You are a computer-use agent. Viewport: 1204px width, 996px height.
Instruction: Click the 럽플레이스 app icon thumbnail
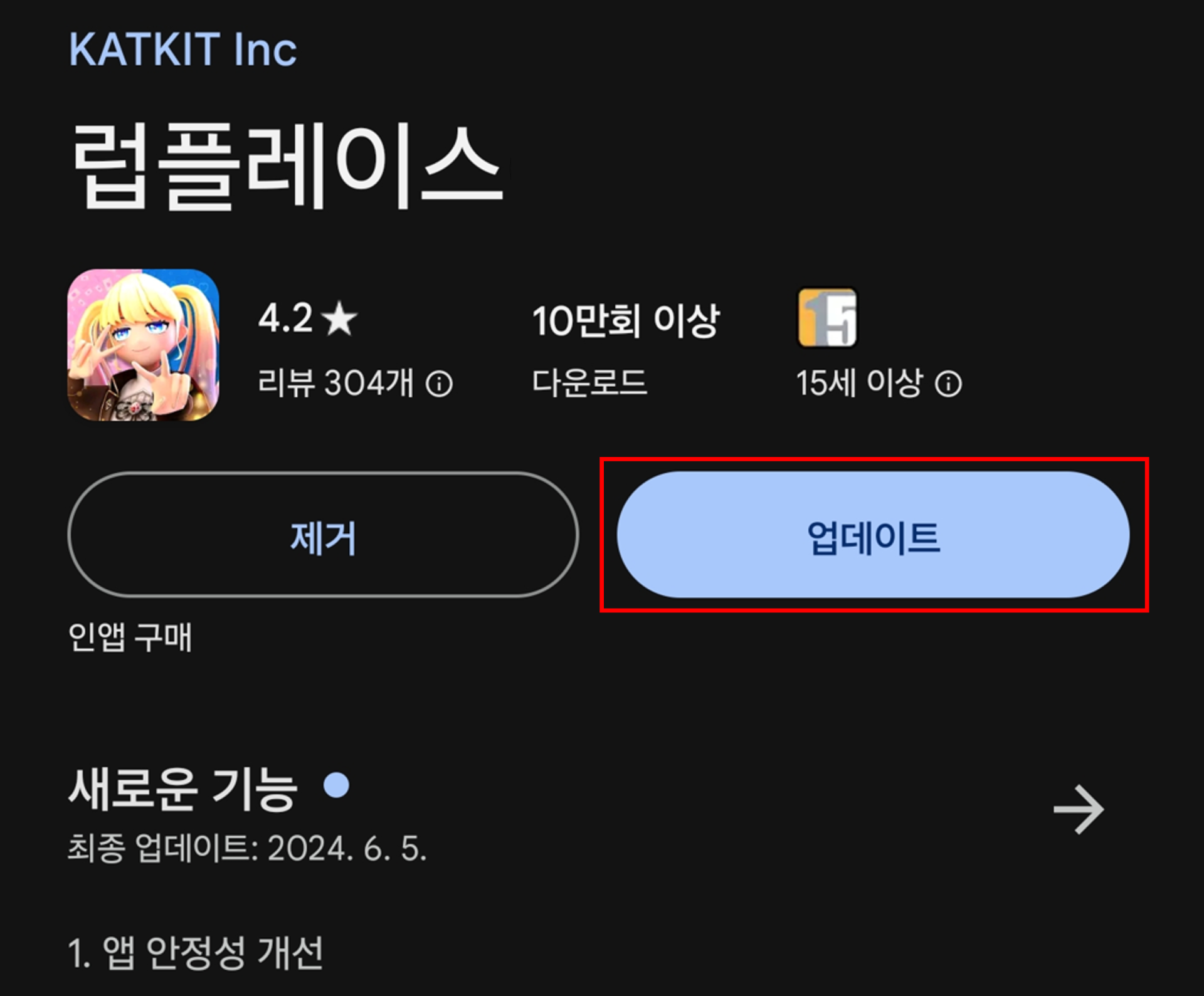(x=144, y=345)
